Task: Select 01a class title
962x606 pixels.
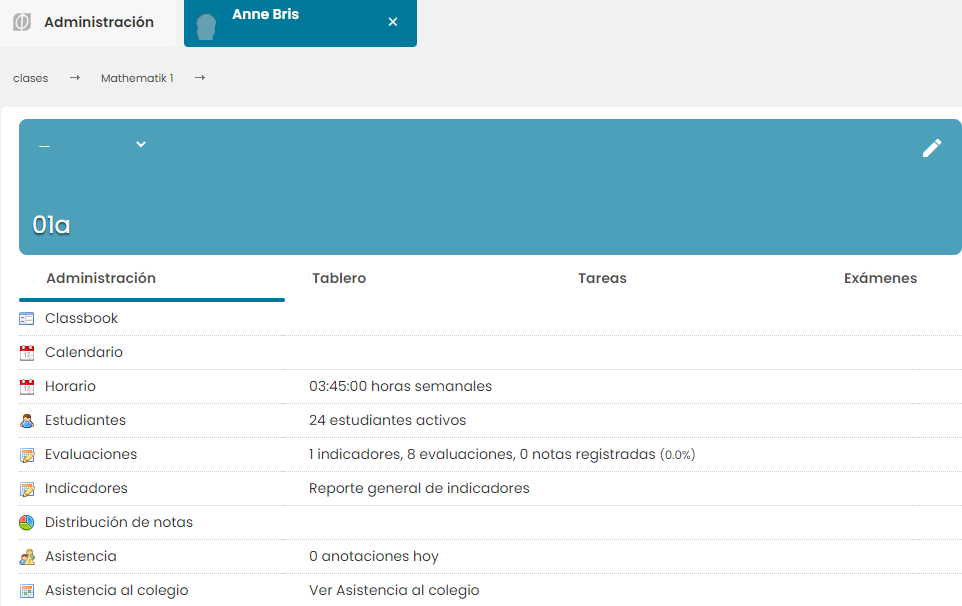Action: coord(52,225)
